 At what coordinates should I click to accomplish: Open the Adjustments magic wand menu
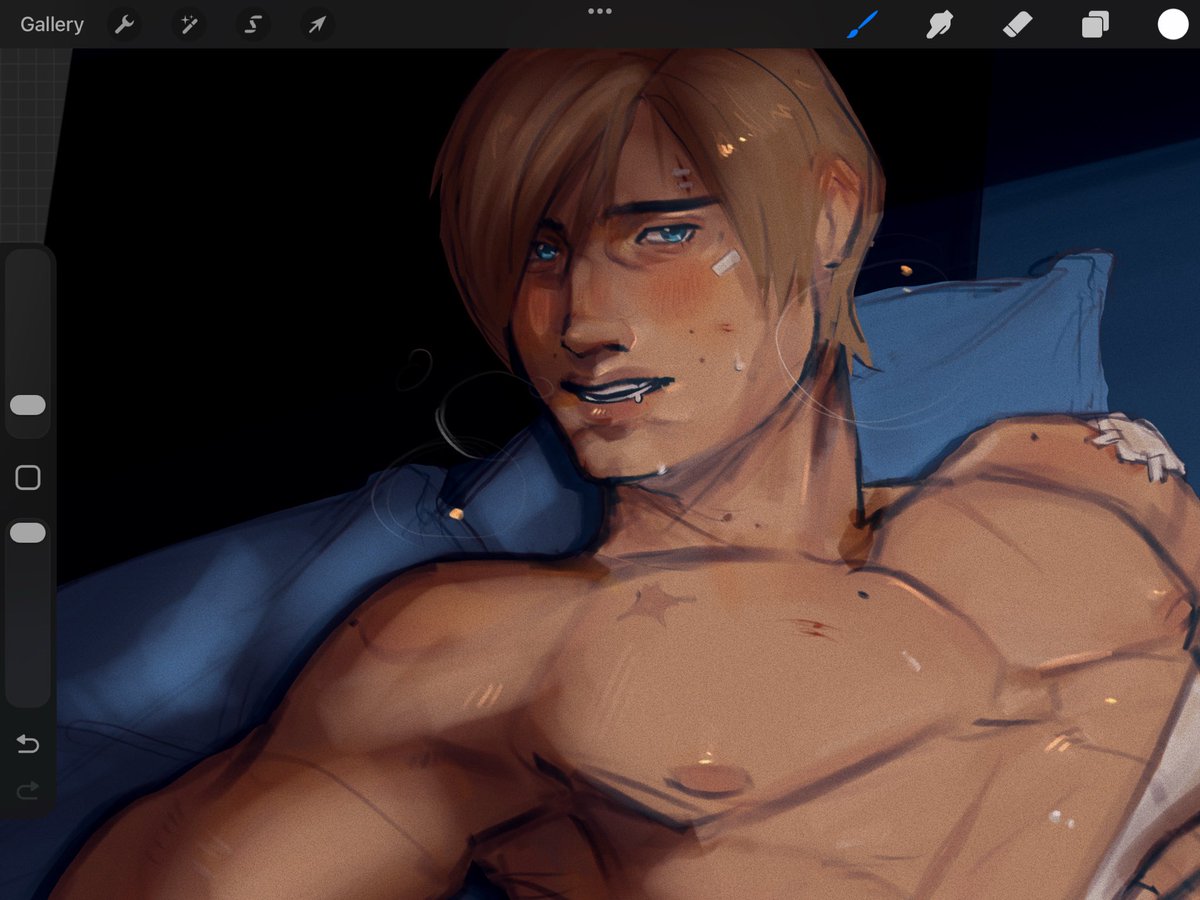click(x=188, y=25)
